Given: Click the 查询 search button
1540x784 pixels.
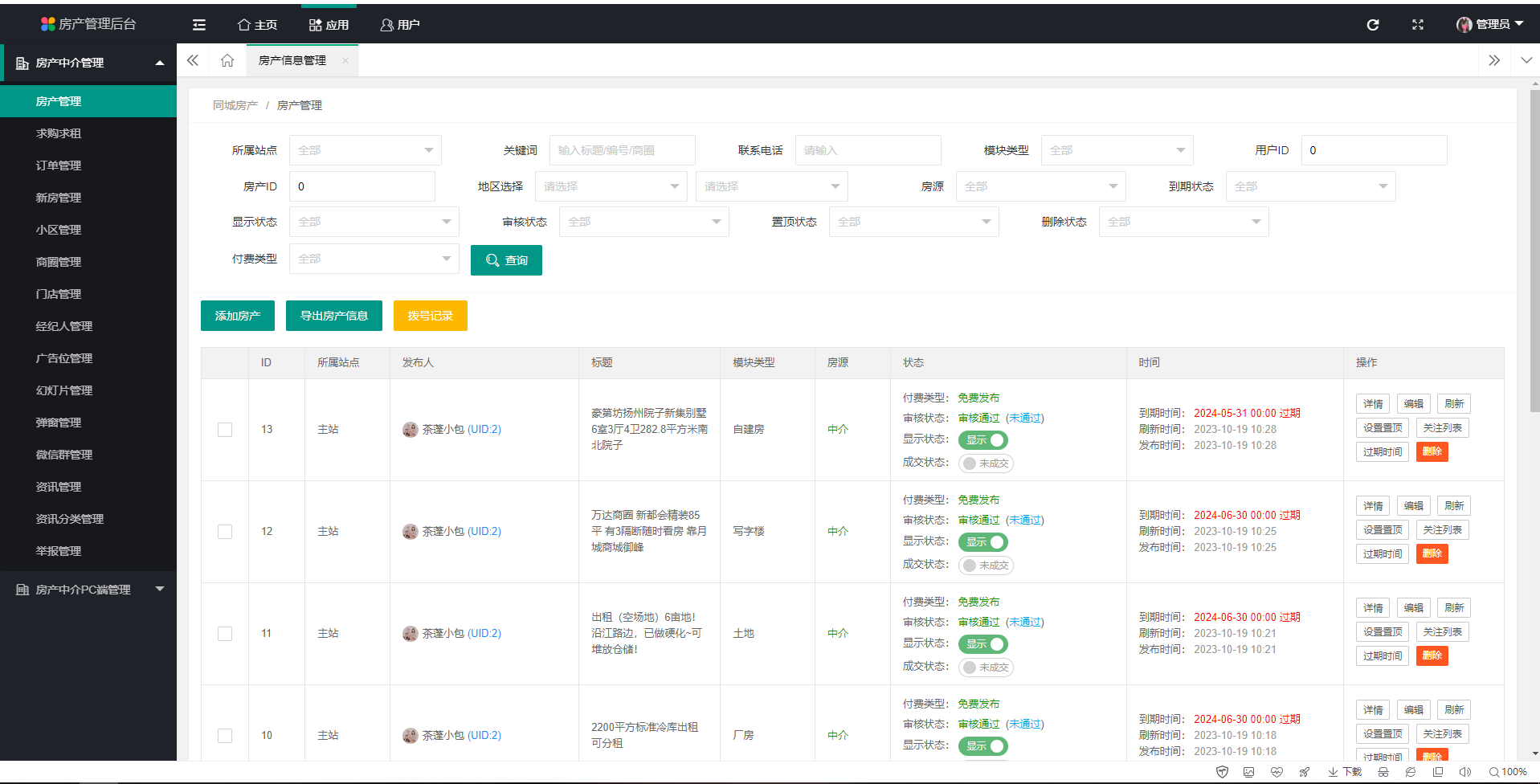Looking at the screenshot, I should click(506, 260).
